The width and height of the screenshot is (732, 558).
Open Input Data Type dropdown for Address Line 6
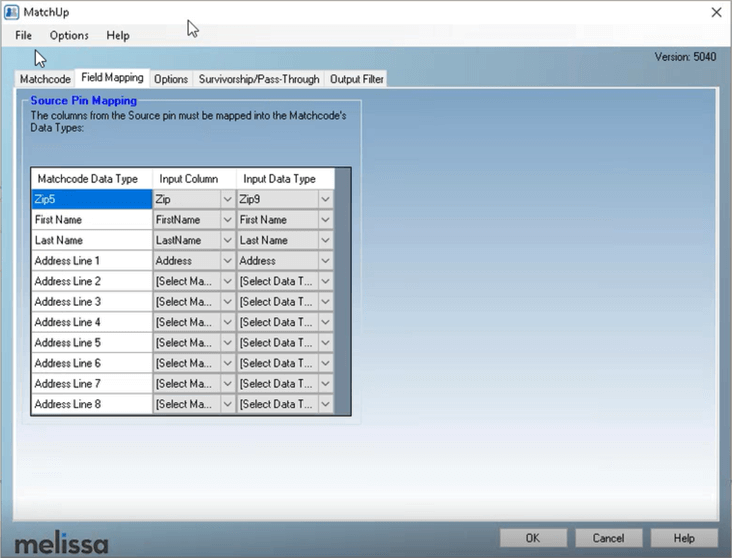[x=325, y=364]
